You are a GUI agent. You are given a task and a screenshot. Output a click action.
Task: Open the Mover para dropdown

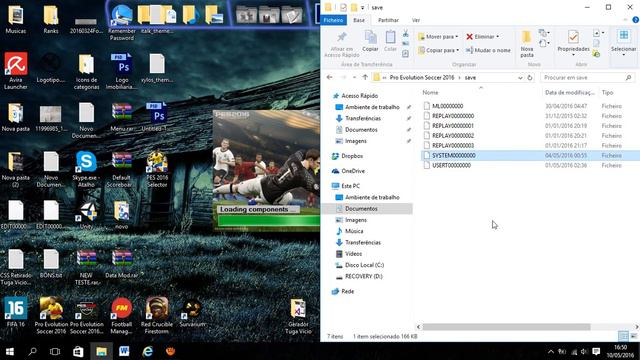click(x=438, y=37)
